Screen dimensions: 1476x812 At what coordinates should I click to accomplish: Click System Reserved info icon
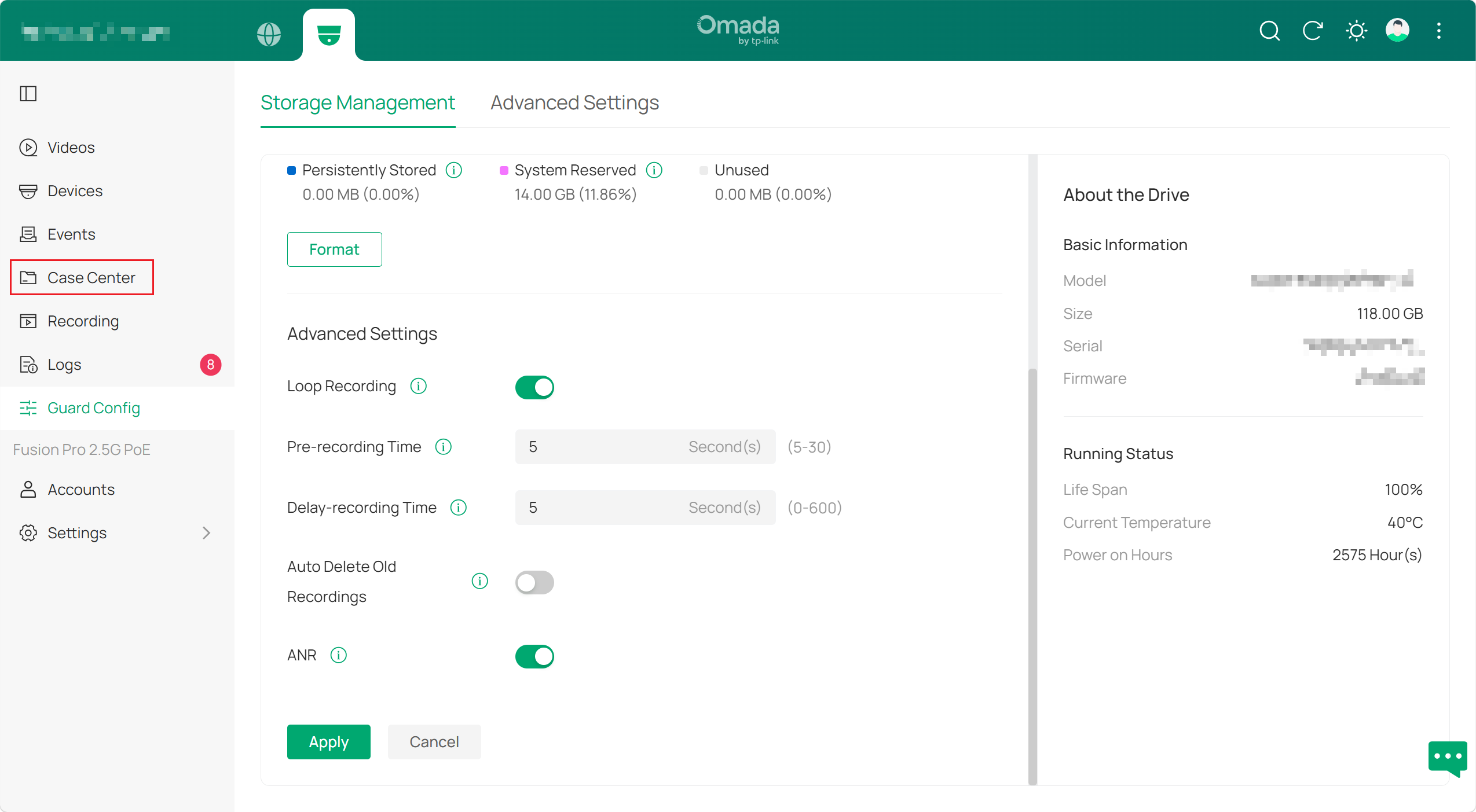pyautogui.click(x=654, y=170)
